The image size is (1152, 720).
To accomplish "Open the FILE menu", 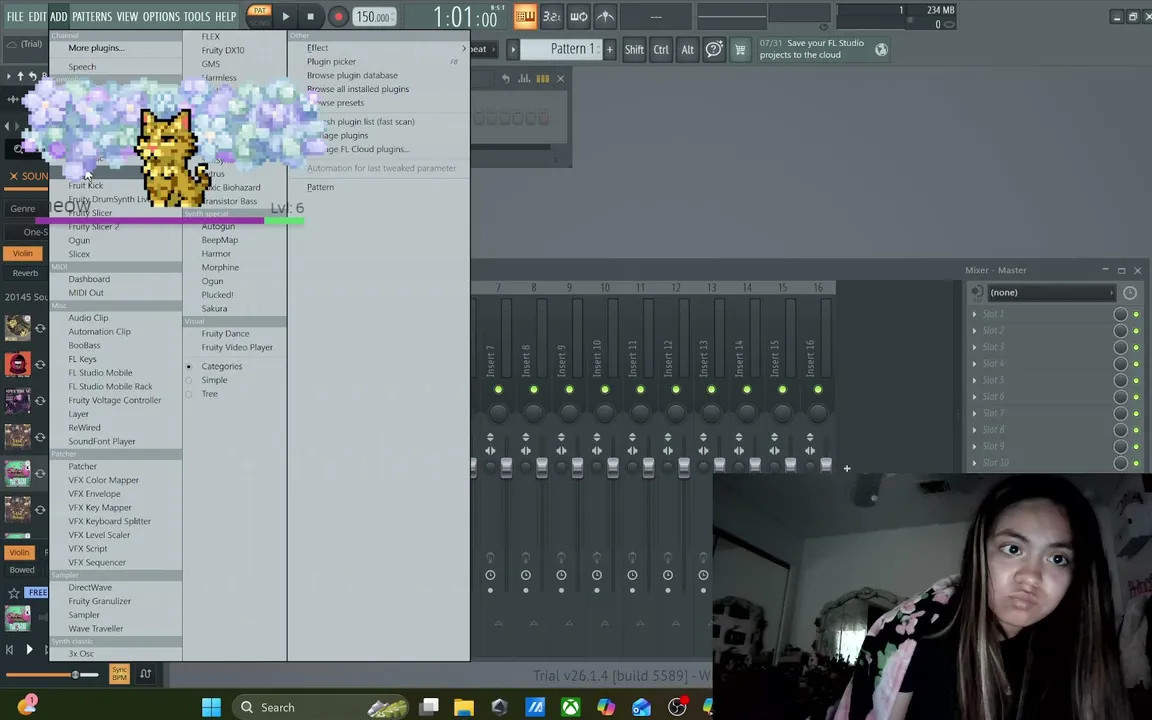I will click(15, 16).
